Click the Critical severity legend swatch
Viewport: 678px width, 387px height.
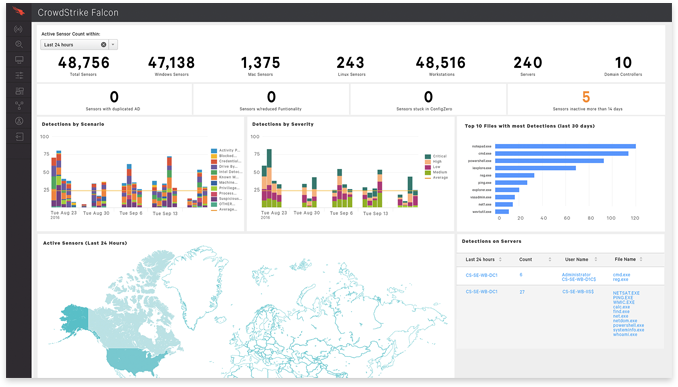(x=428, y=156)
